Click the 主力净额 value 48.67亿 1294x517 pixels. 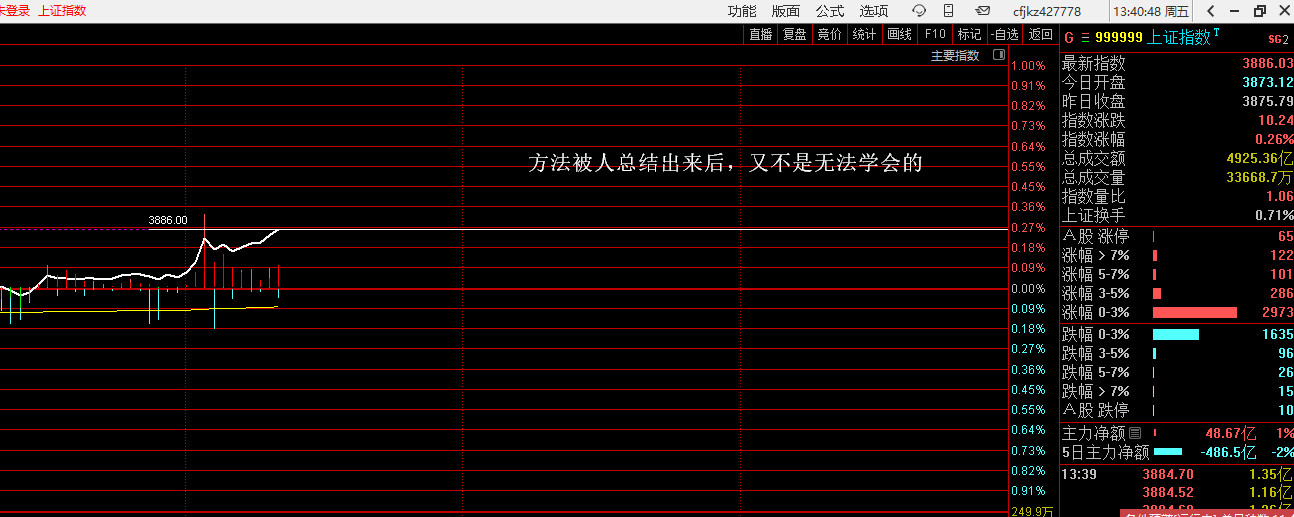pyautogui.click(x=1230, y=434)
